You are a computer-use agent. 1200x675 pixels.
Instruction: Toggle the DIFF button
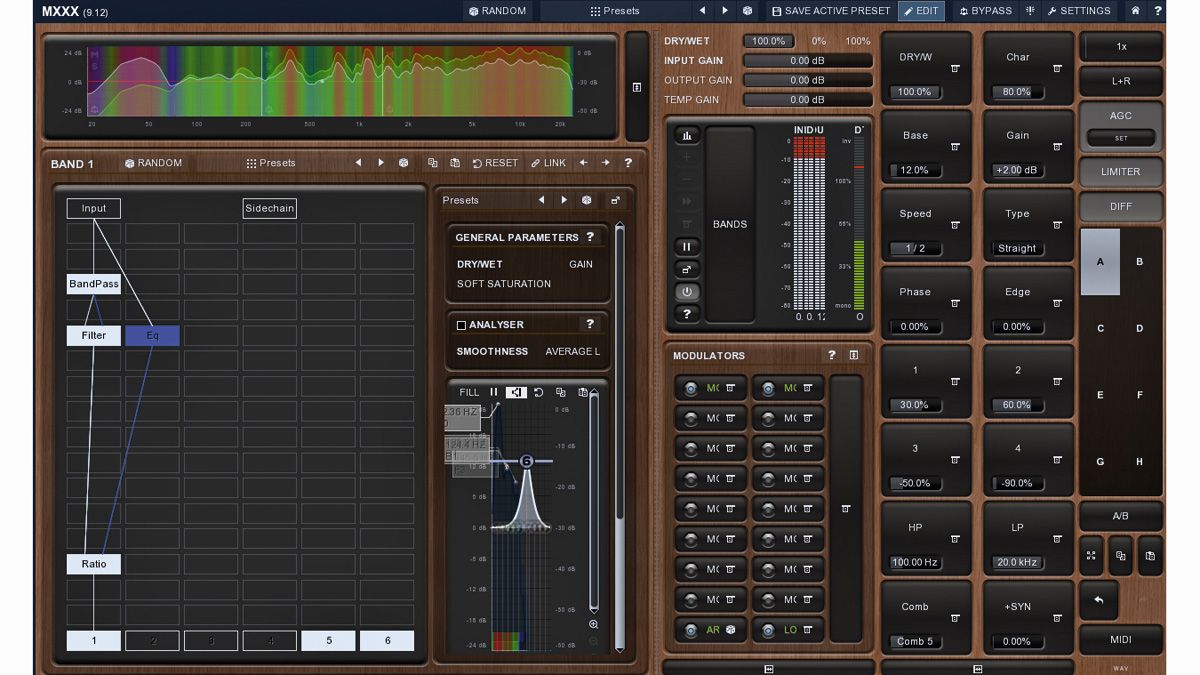tap(1121, 207)
